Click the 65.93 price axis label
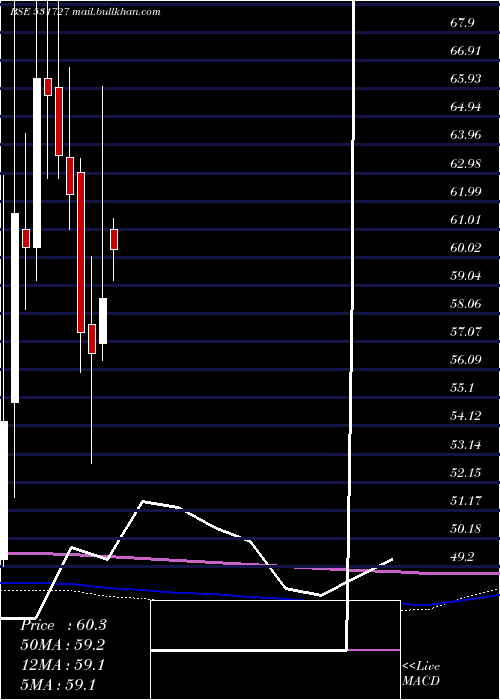The image size is (500, 700). coord(466,79)
